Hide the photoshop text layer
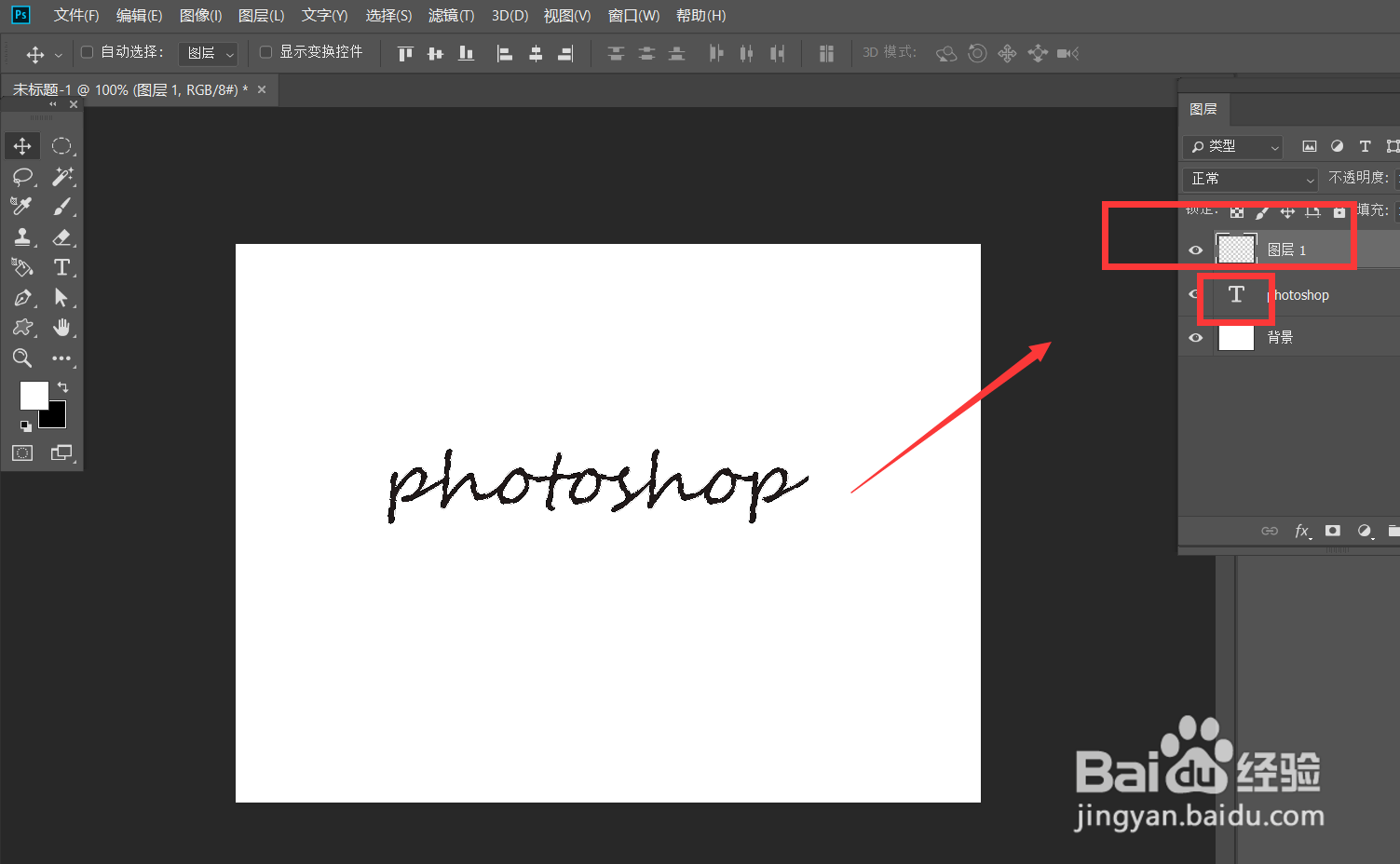1400x864 pixels. tap(1193, 294)
